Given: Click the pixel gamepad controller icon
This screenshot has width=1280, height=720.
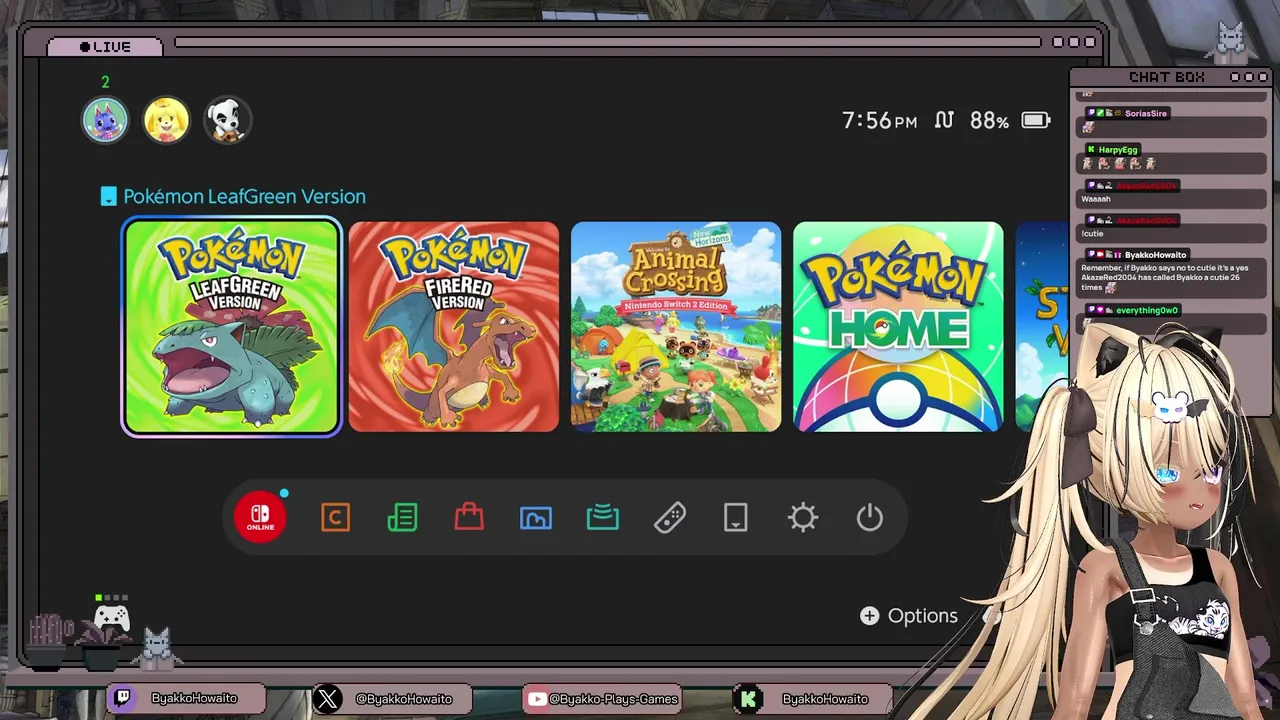Looking at the screenshot, I should point(112,618).
